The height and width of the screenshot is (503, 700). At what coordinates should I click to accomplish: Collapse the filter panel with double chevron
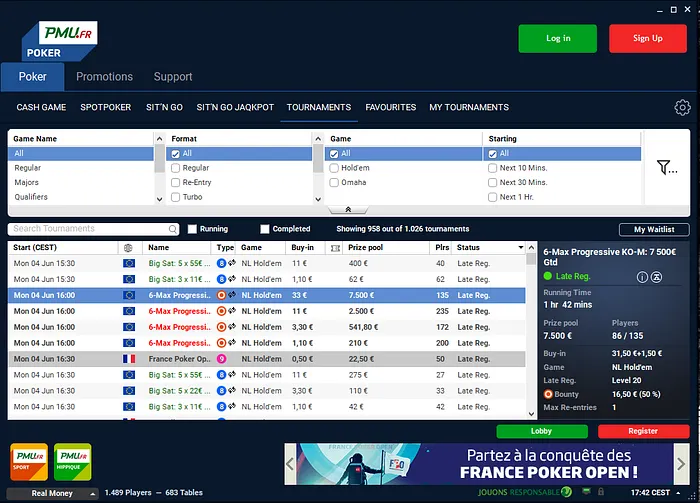click(348, 210)
